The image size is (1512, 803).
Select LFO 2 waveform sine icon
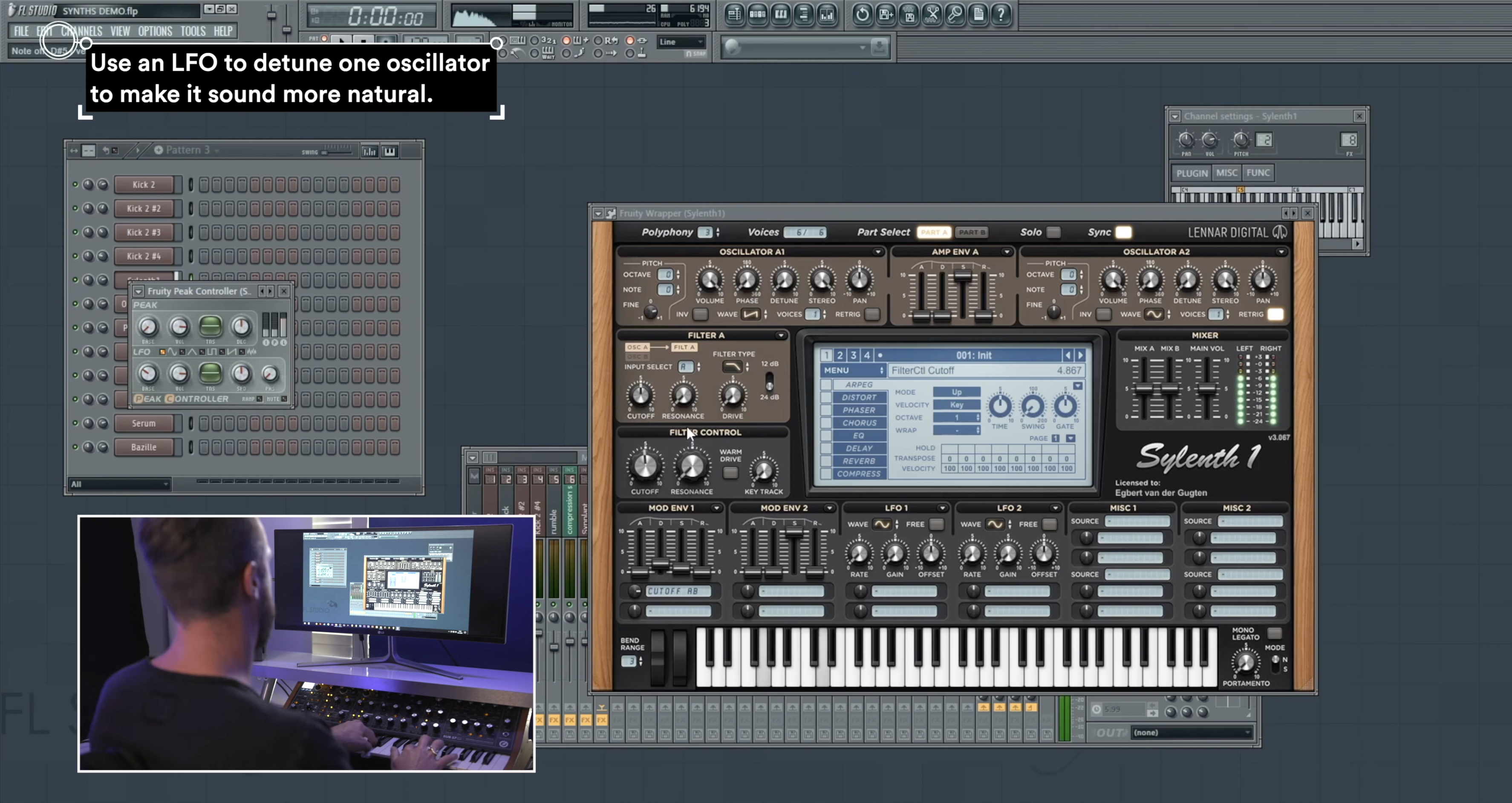click(994, 524)
